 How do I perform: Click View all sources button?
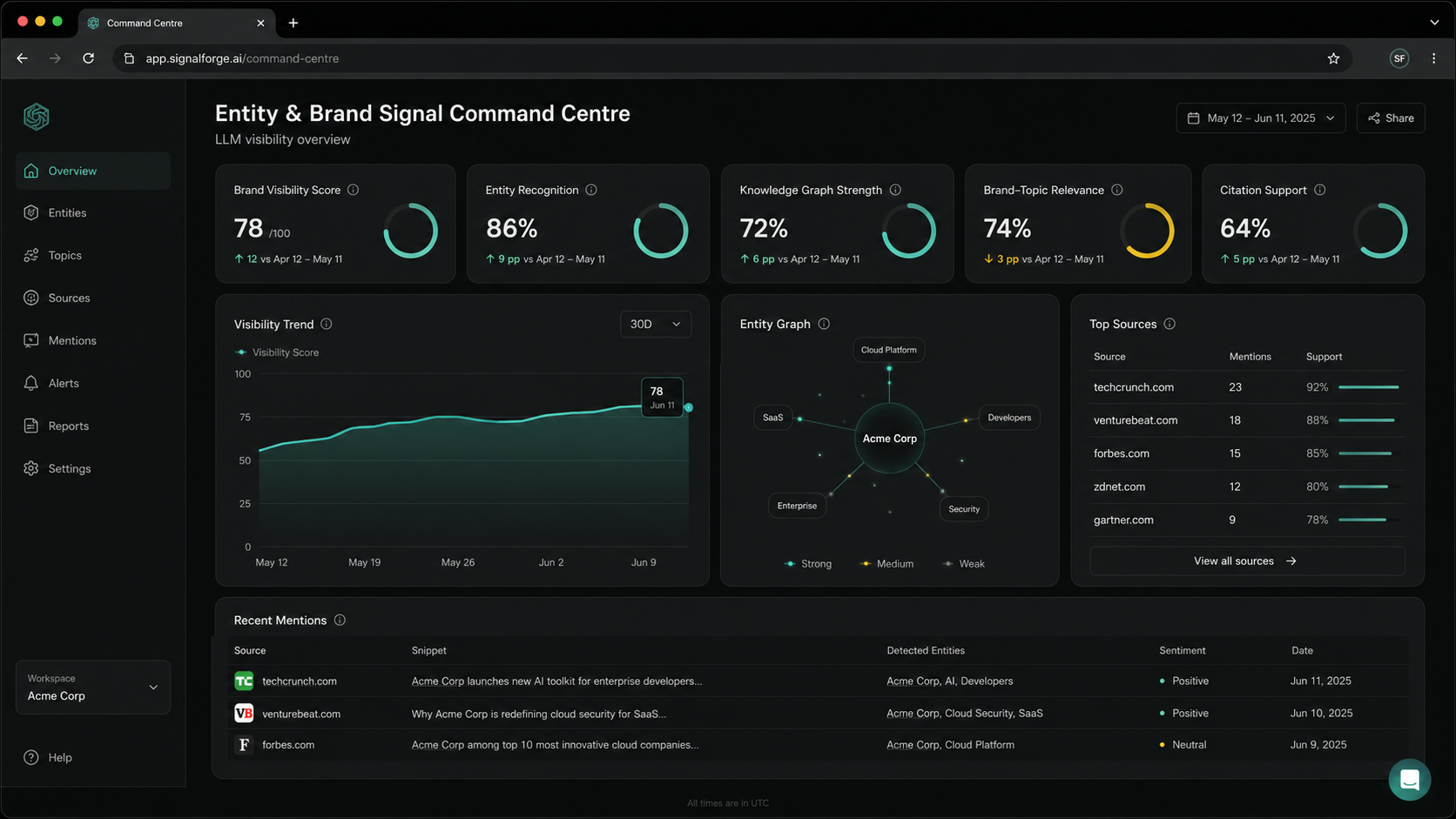tap(1246, 561)
